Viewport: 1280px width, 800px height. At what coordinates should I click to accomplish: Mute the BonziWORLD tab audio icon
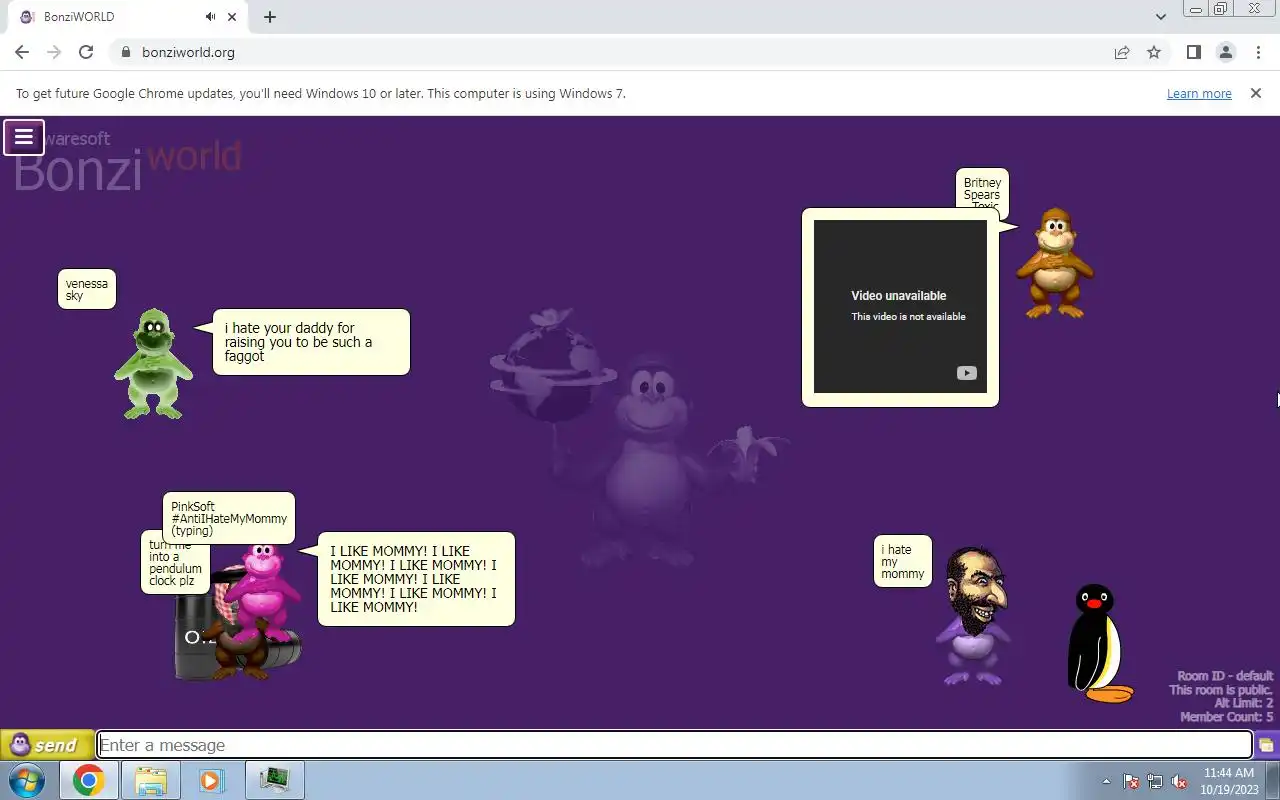(211, 17)
